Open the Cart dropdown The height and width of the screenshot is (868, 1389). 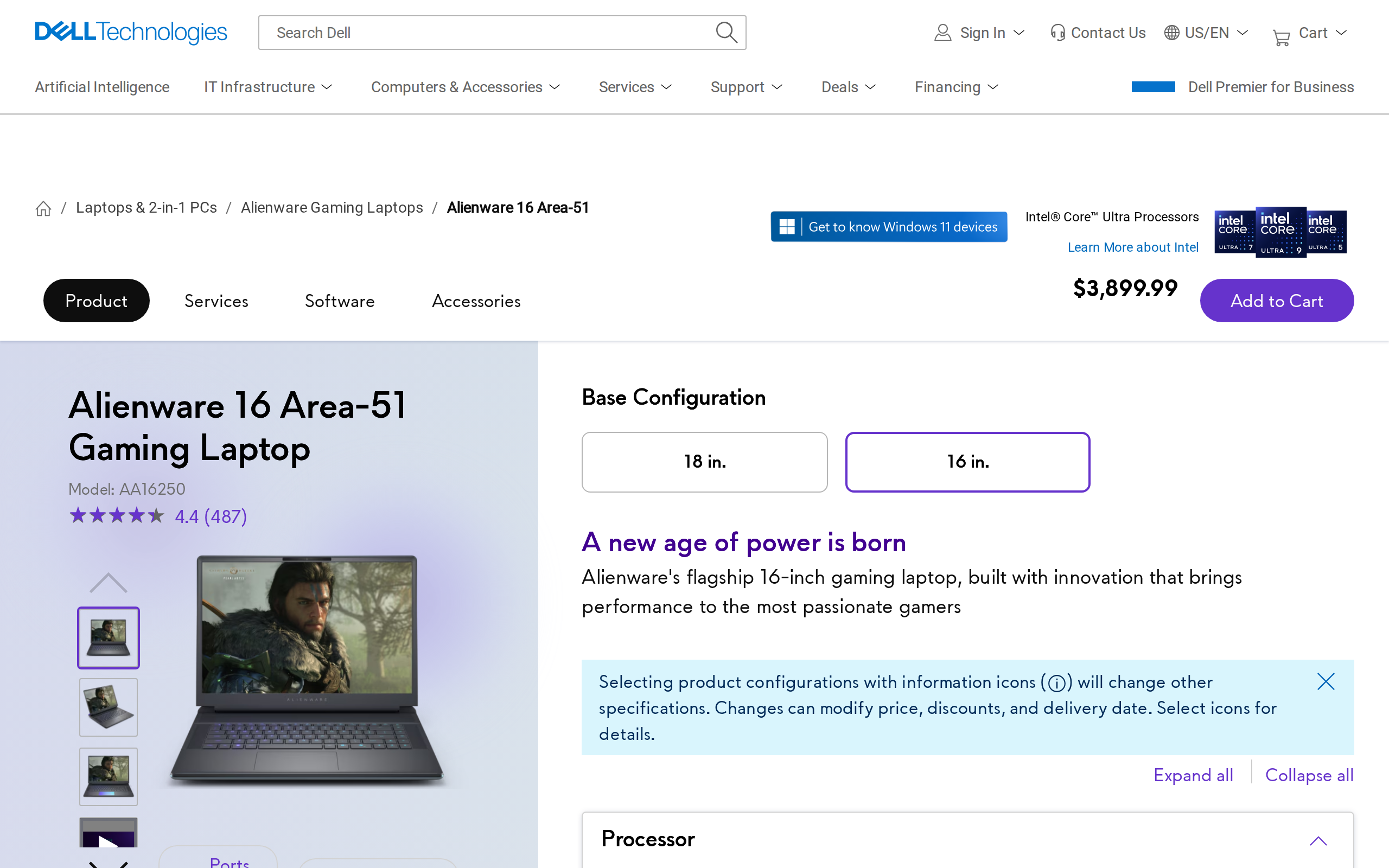(1341, 33)
